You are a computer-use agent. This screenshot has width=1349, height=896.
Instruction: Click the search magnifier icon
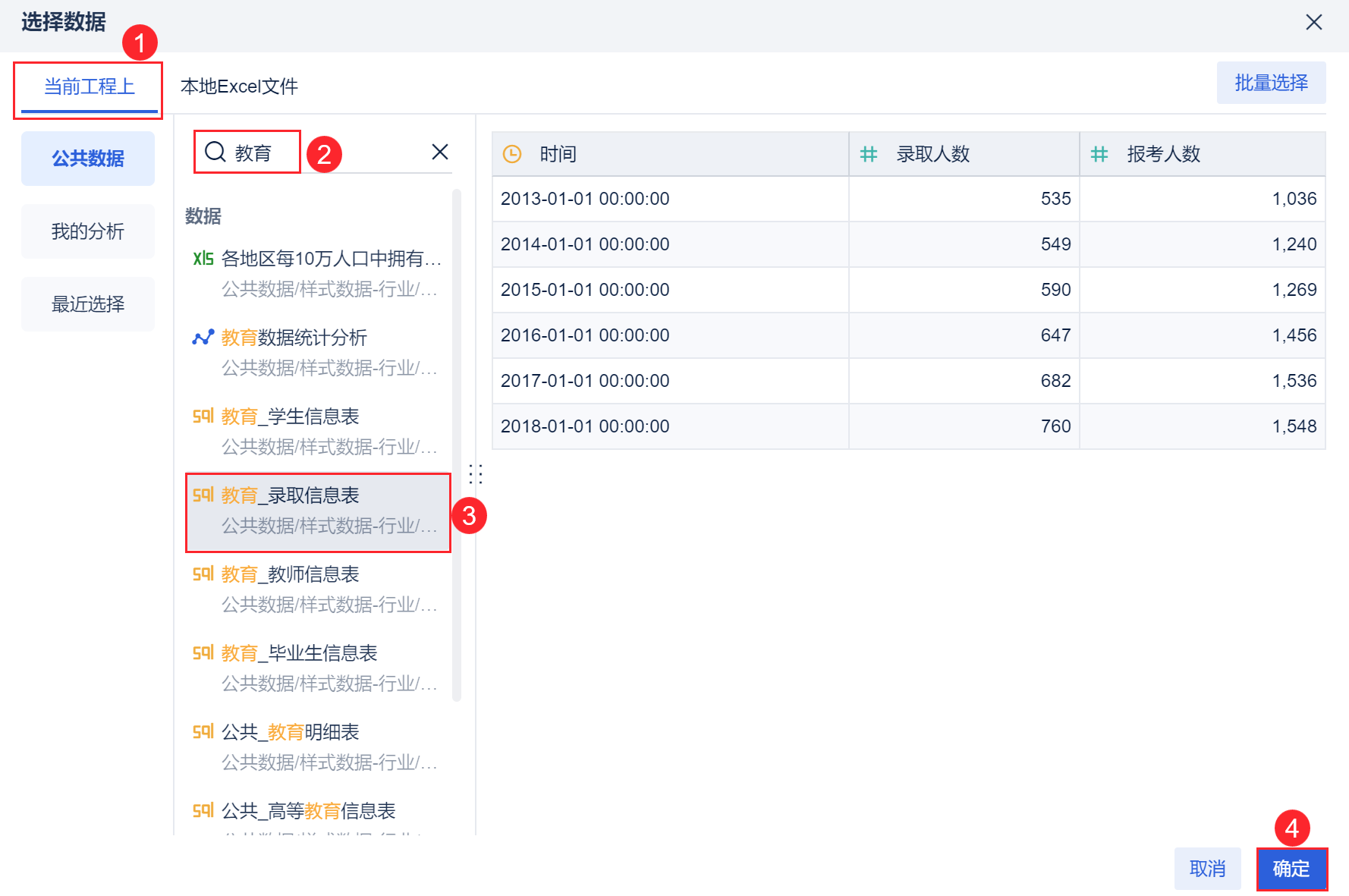pyautogui.click(x=215, y=152)
